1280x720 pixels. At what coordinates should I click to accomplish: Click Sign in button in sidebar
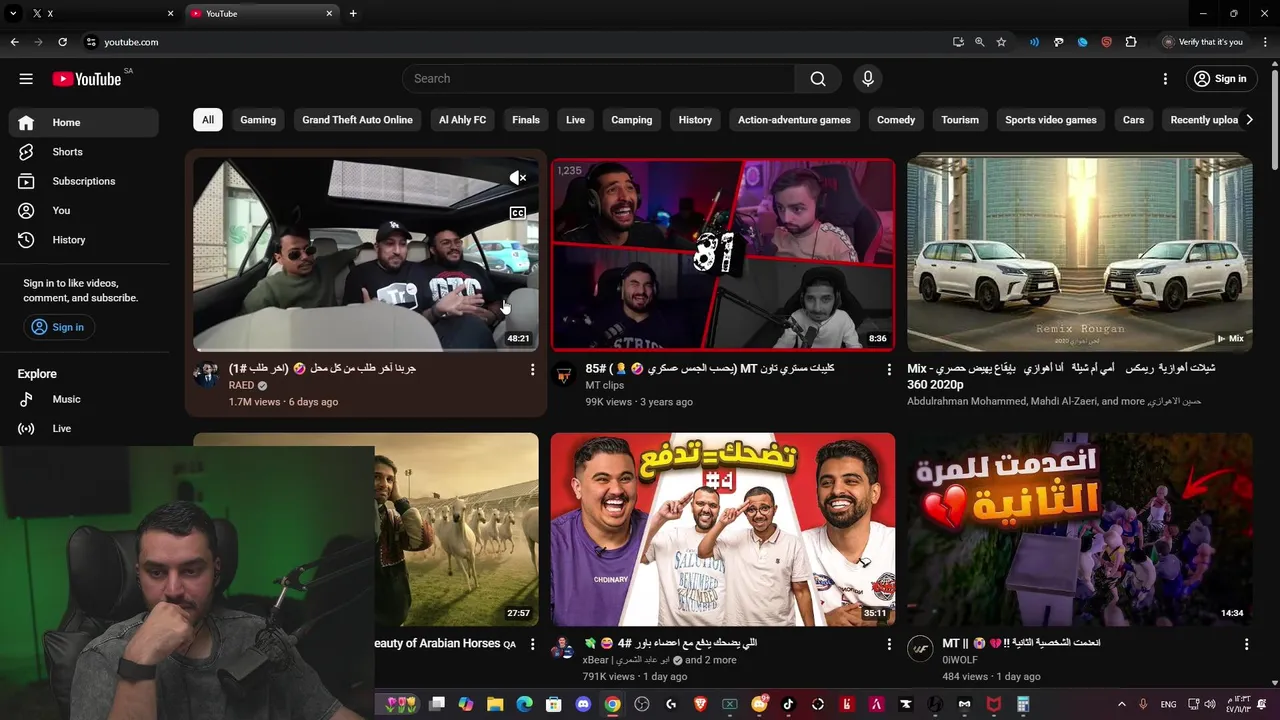57,327
